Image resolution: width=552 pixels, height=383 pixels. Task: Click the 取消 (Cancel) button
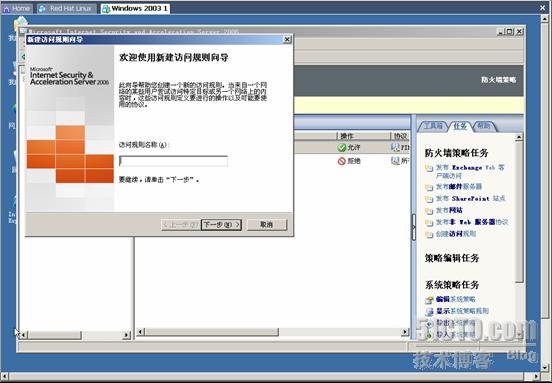[x=266, y=225]
